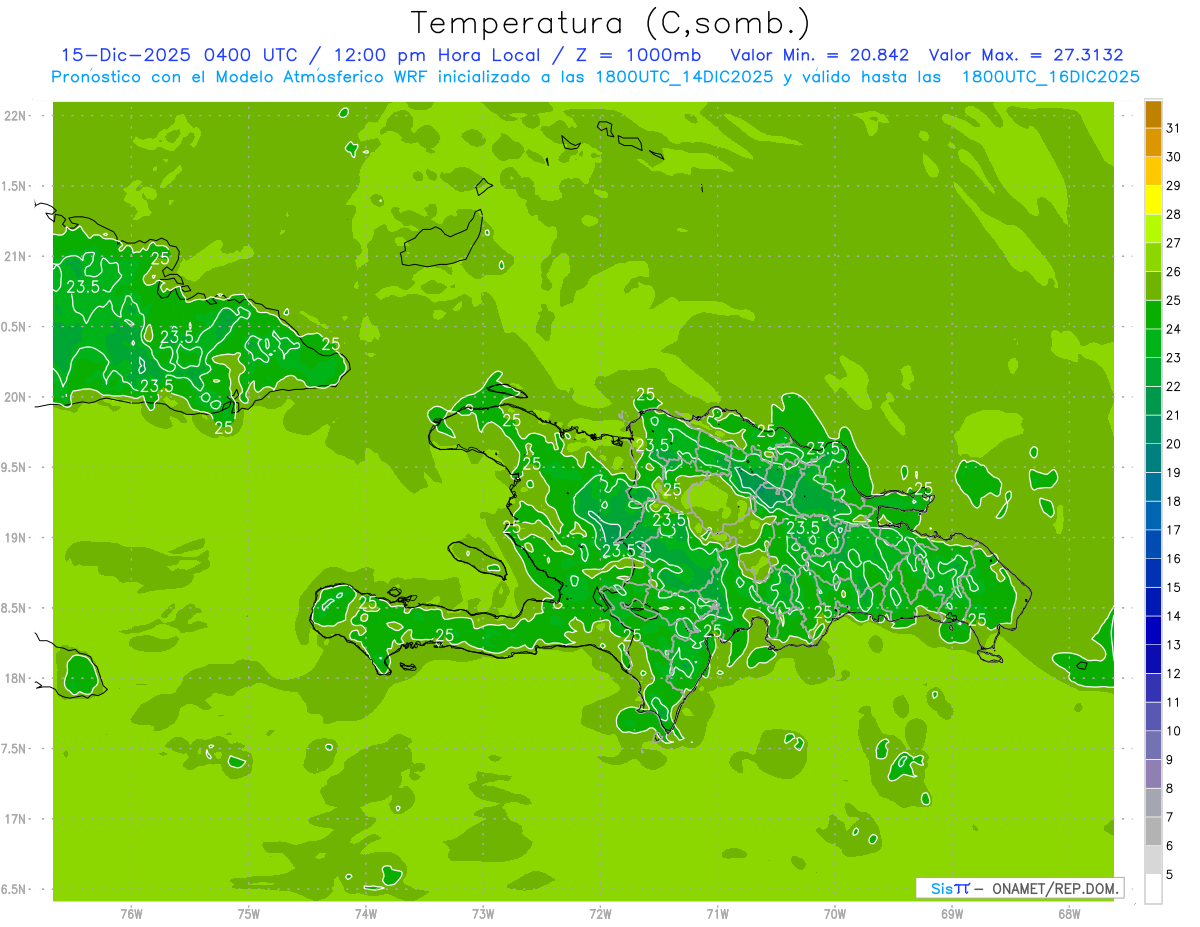Click the "70W" longitude axis label
The width and height of the screenshot is (1200, 927).
[x=835, y=913]
